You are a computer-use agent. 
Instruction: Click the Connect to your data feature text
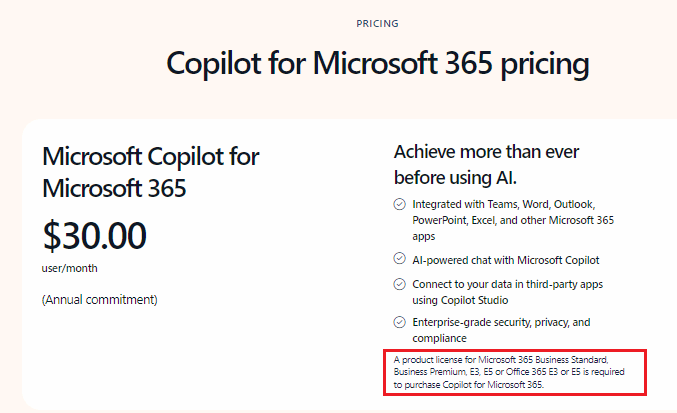point(507,292)
